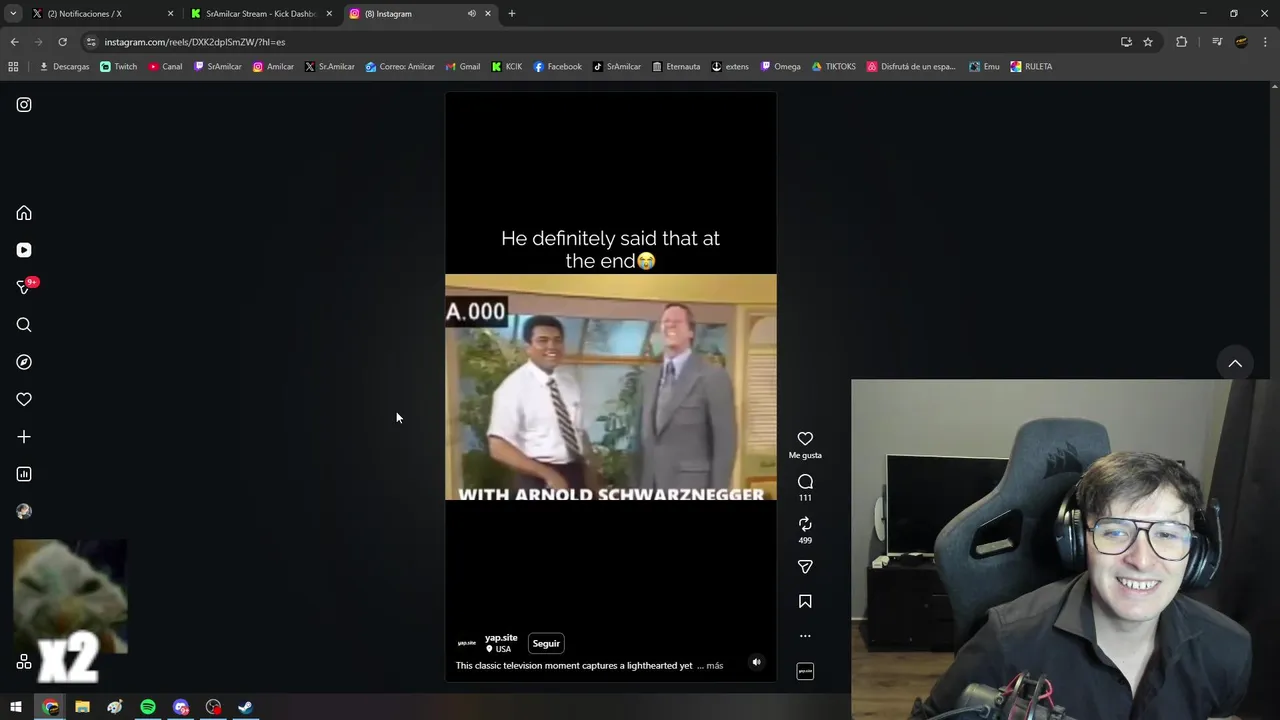Image resolution: width=1280 pixels, height=720 pixels.
Task: Open the Extensions puzzle icon
Action: 1181,42
